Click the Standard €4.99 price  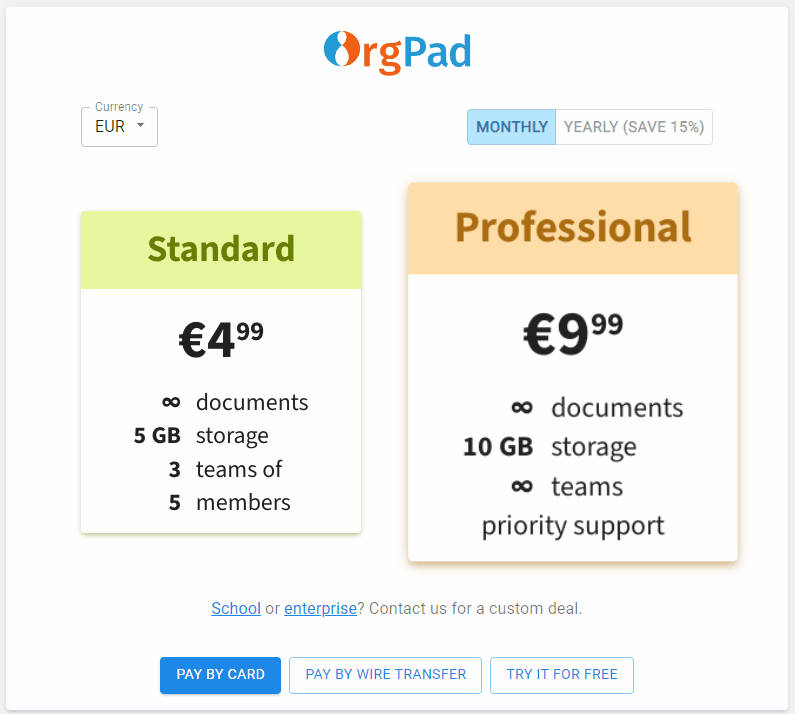pyautogui.click(x=221, y=339)
